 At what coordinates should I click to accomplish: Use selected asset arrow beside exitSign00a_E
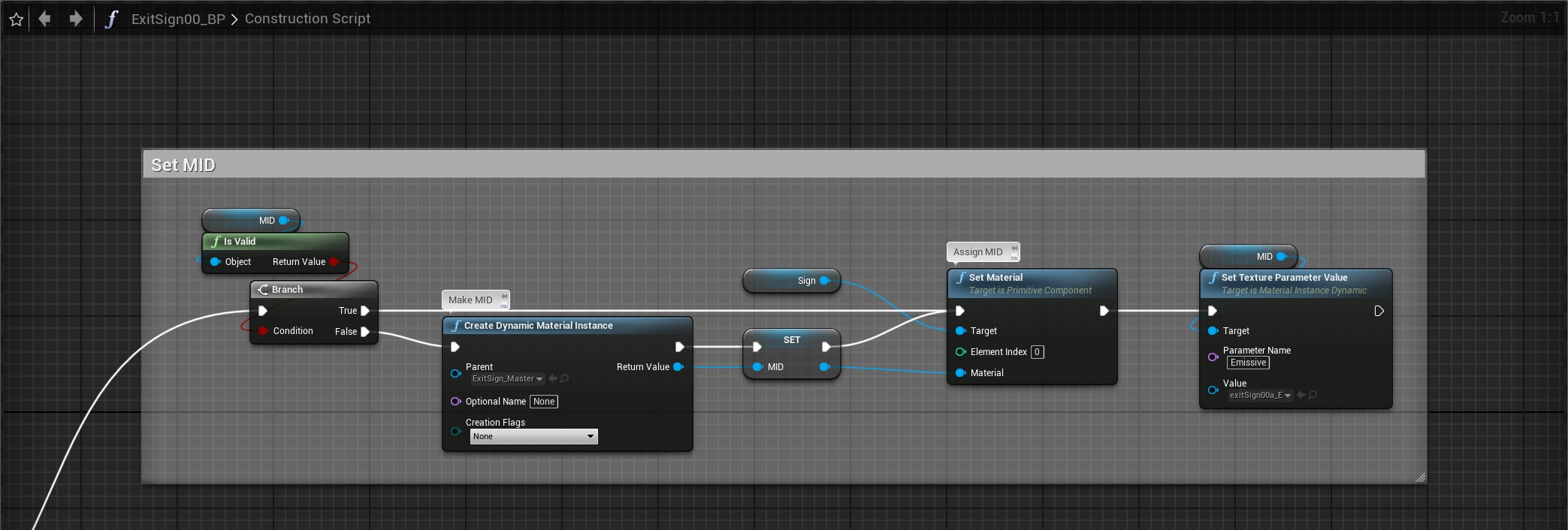tap(1301, 396)
